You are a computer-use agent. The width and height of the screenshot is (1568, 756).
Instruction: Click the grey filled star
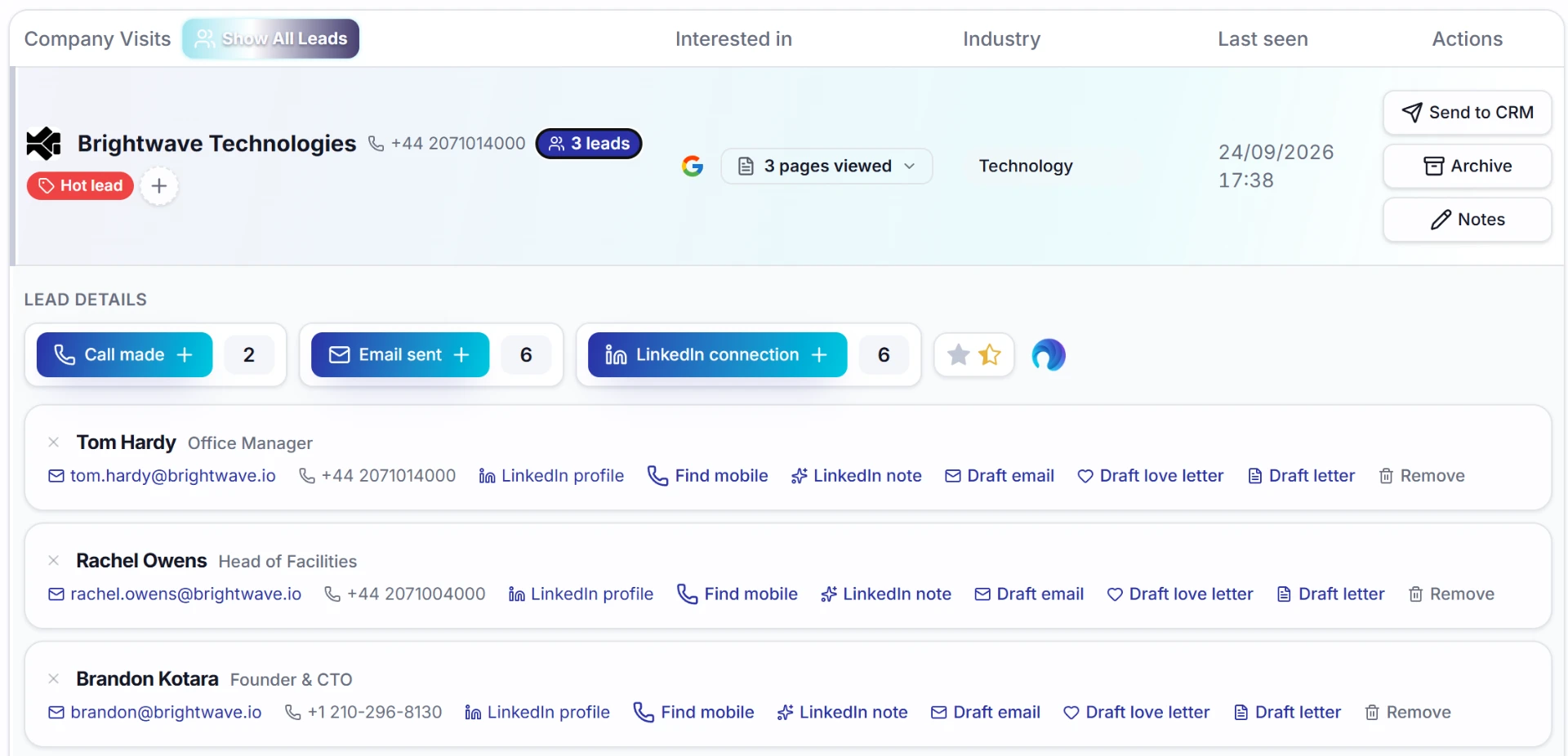[959, 355]
